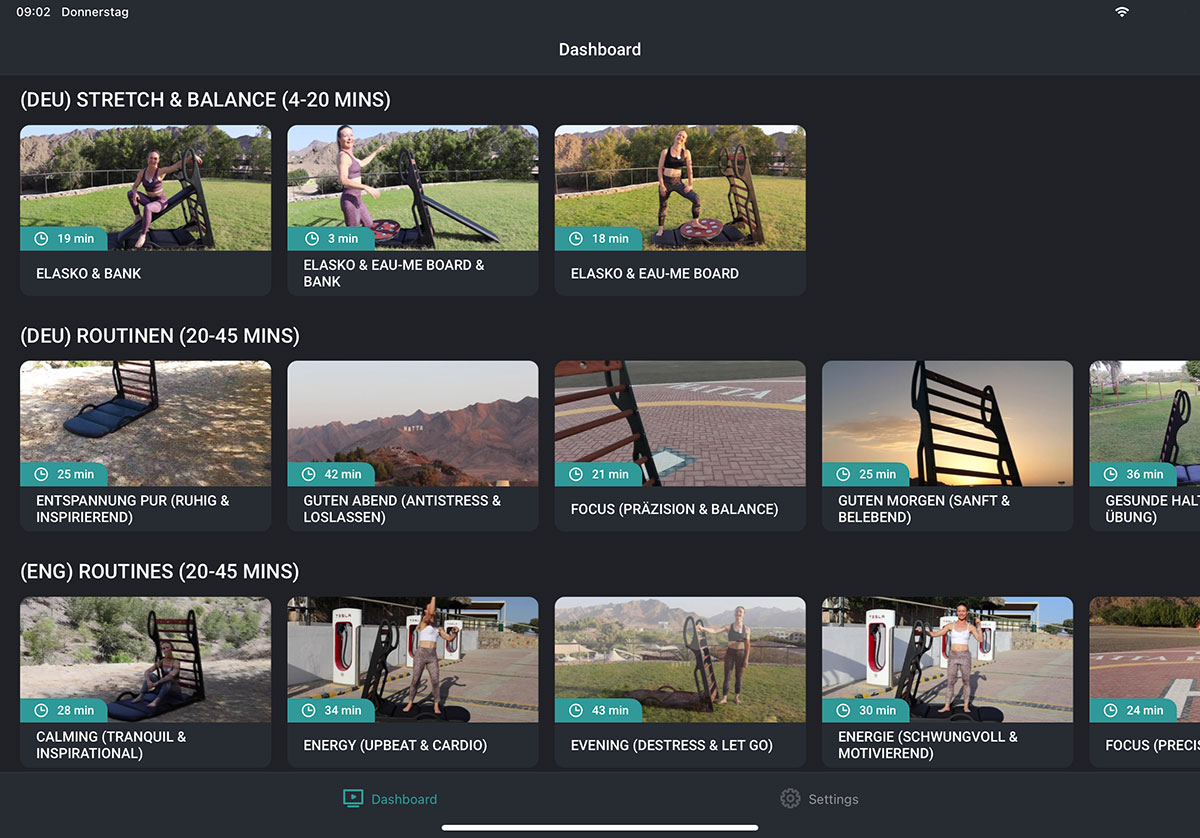Play ENERGY (UPBEAT & CARDIO) routine
Viewport: 1200px width, 838px height.
[413, 682]
